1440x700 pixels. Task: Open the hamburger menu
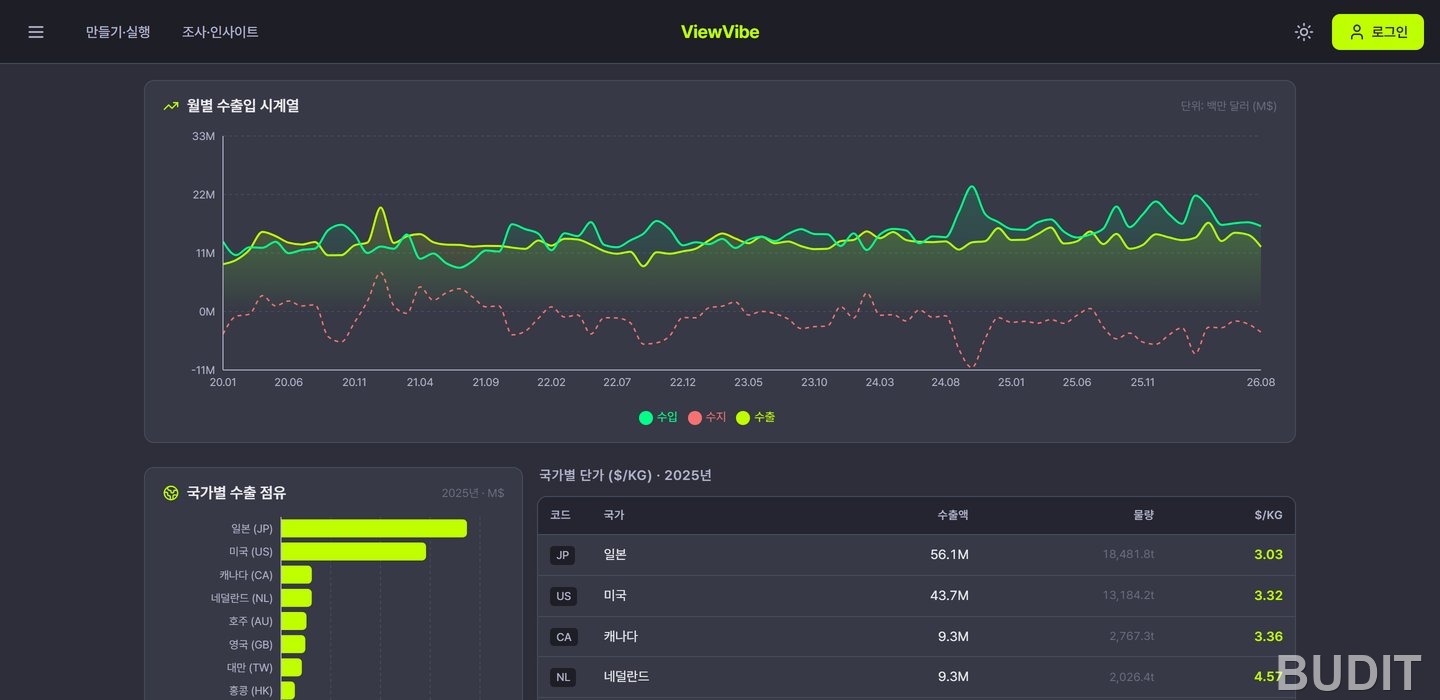[36, 32]
